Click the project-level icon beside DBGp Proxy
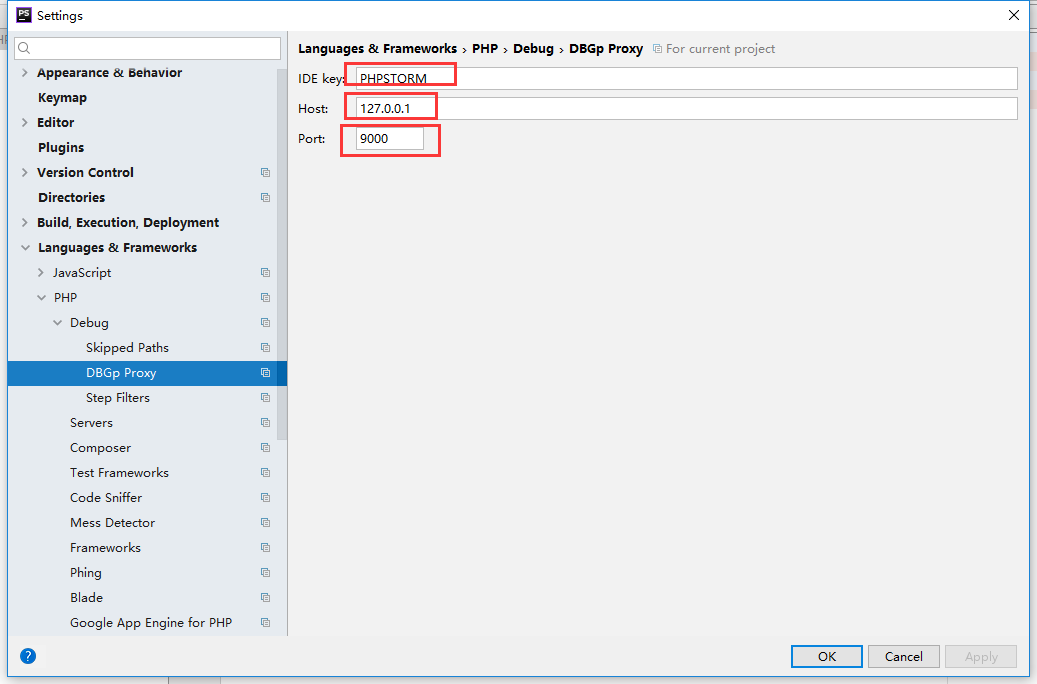 [265, 373]
